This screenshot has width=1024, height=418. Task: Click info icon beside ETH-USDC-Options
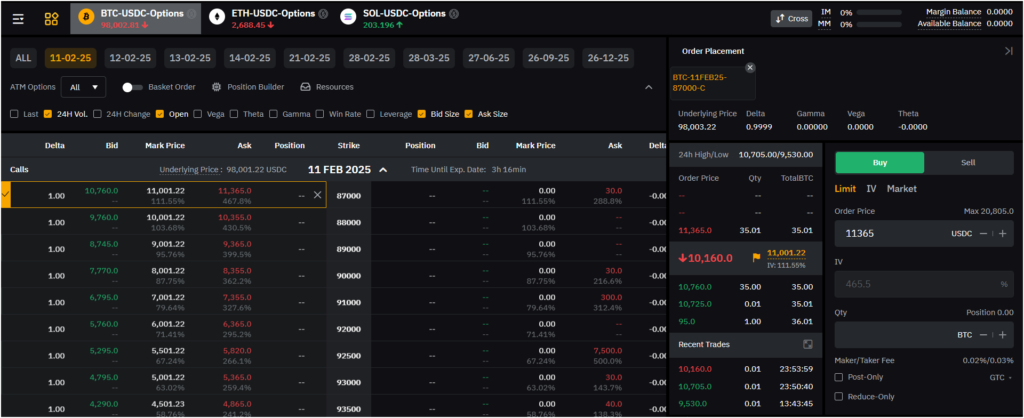(x=323, y=14)
